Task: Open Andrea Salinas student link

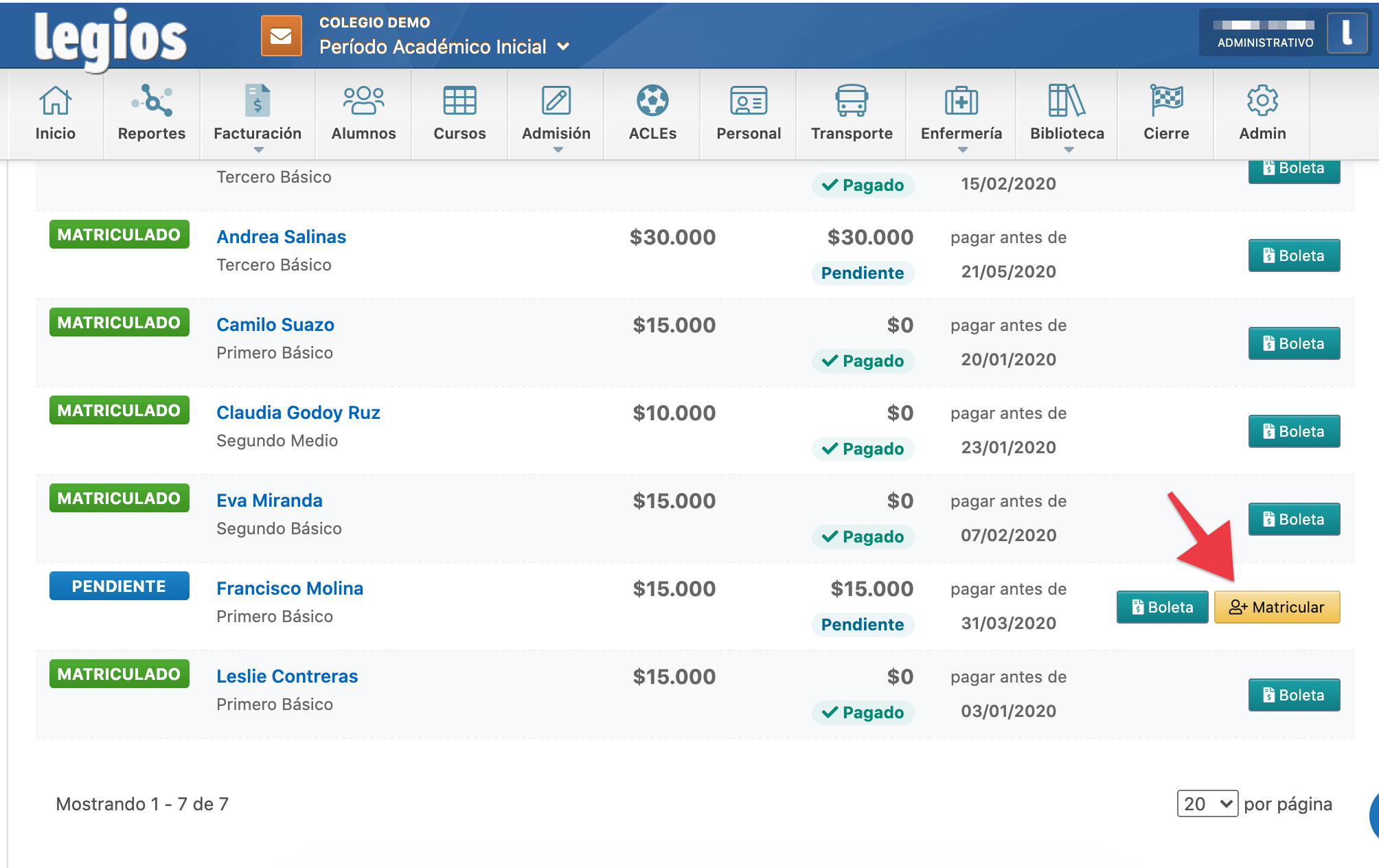Action: tap(281, 237)
